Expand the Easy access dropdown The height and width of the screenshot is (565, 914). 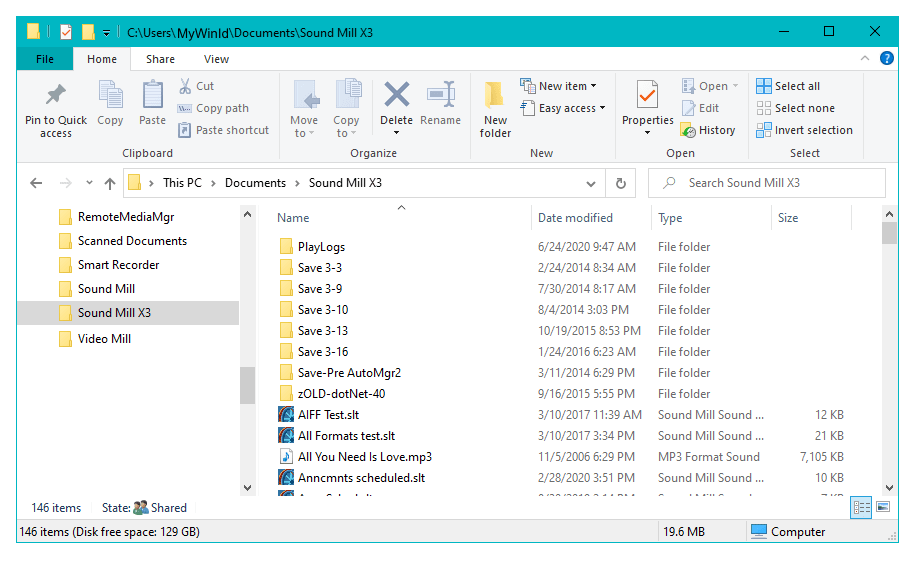tap(602, 108)
